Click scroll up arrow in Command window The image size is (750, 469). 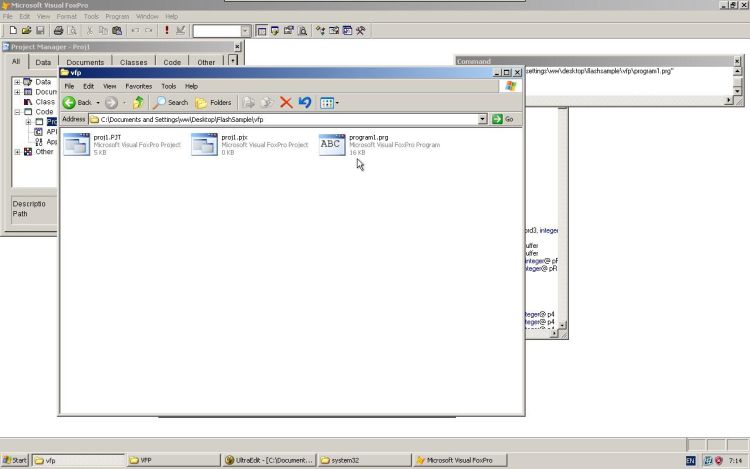pyautogui.click(x=737, y=72)
